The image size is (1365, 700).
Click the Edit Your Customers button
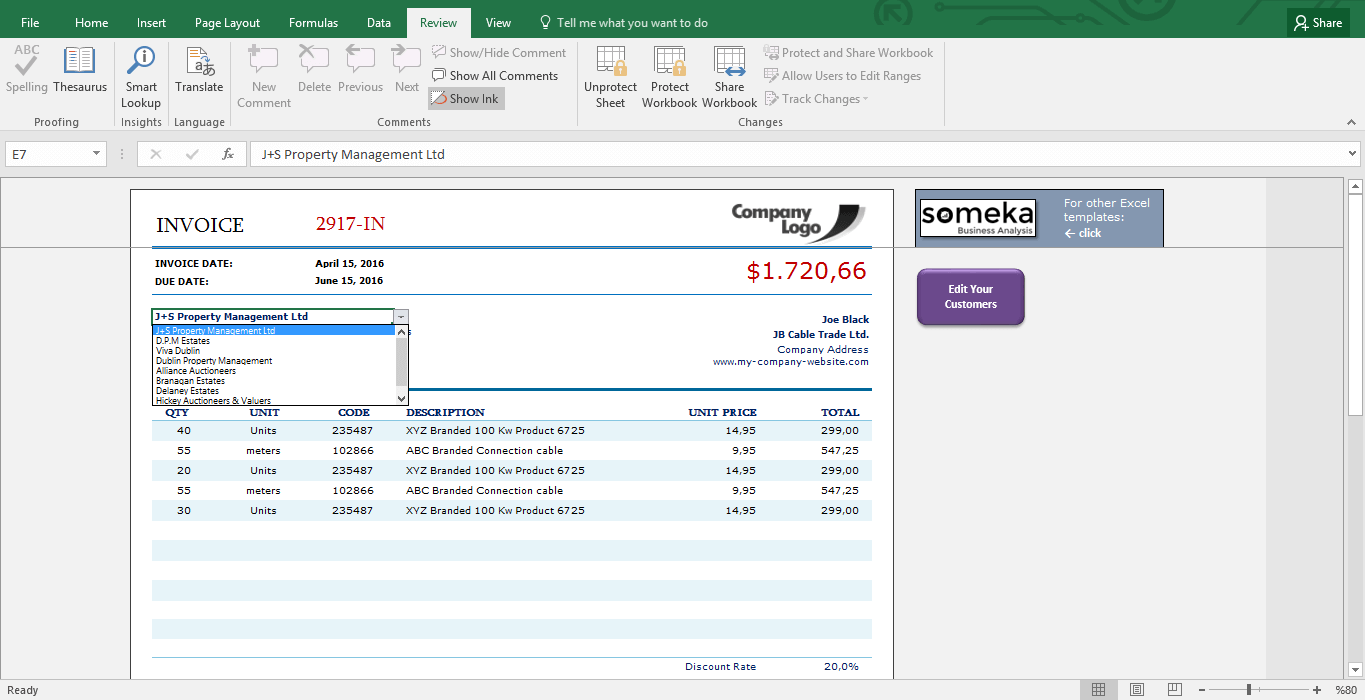(x=970, y=297)
